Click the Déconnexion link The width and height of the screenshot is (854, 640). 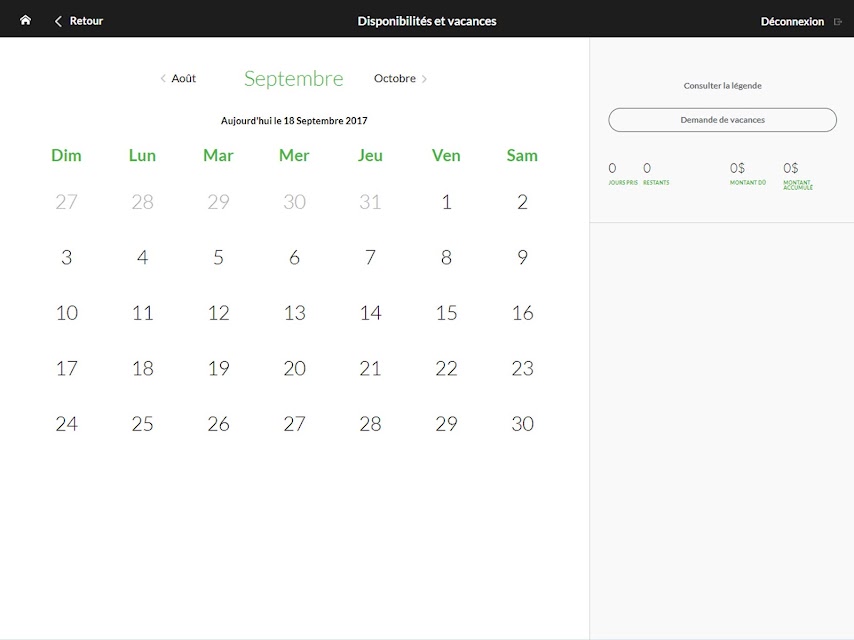click(792, 22)
